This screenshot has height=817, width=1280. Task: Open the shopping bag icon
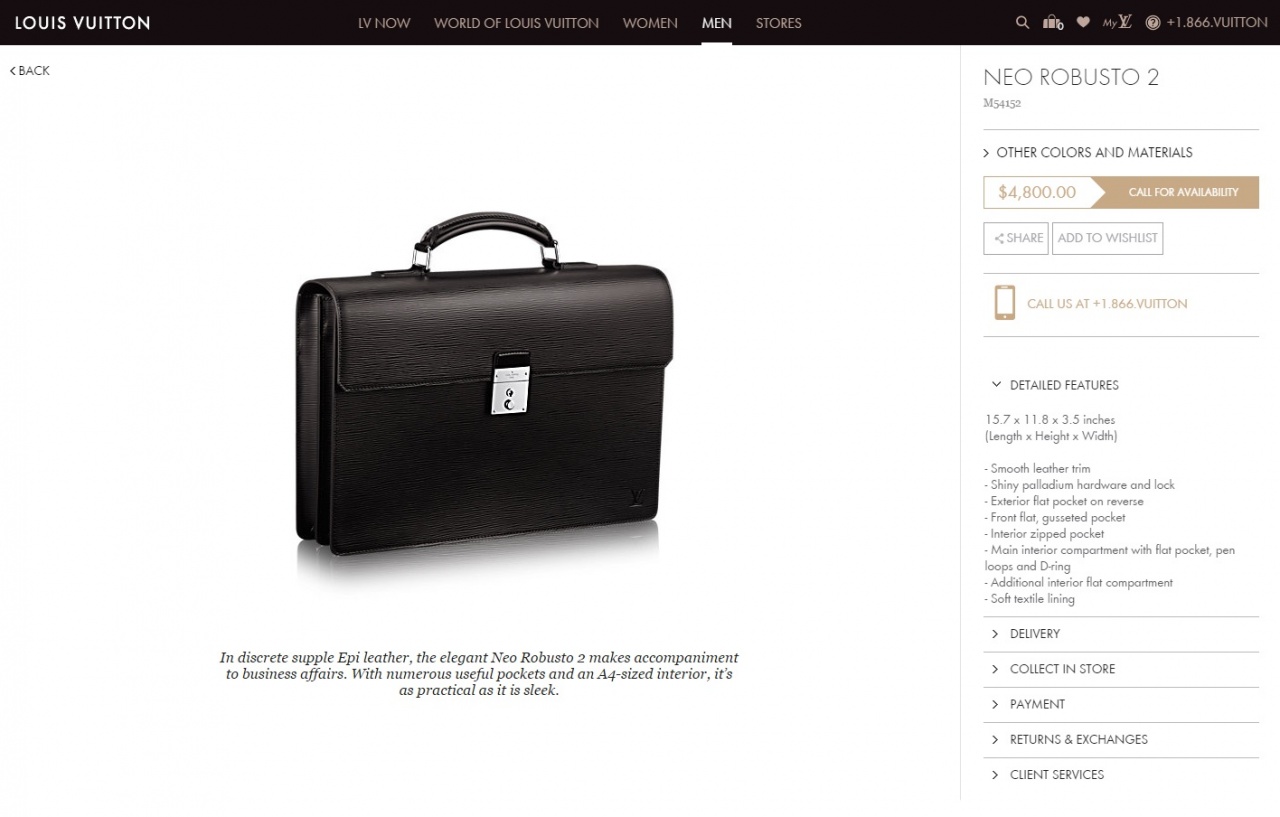[x=1053, y=22]
